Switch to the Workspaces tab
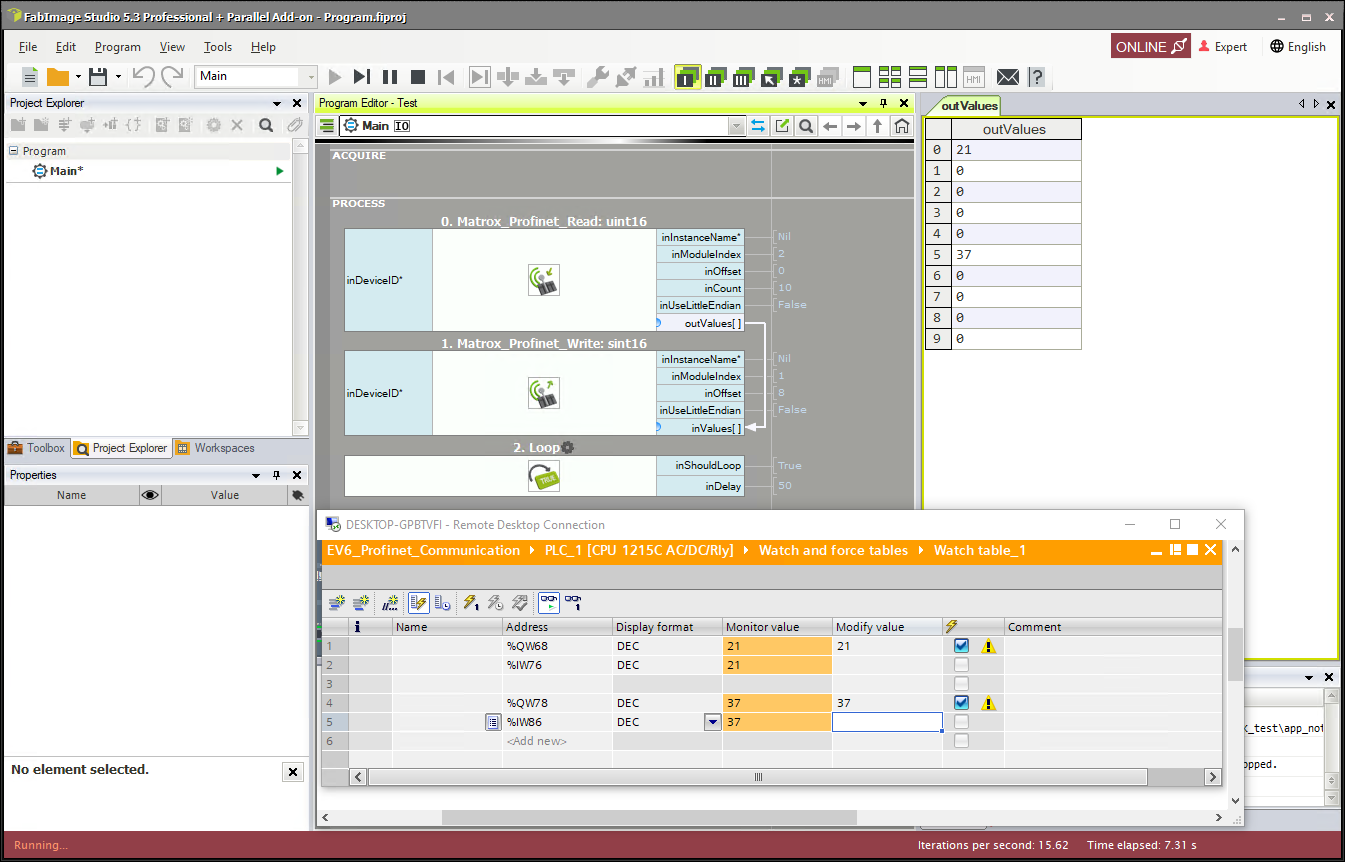 click(215, 448)
